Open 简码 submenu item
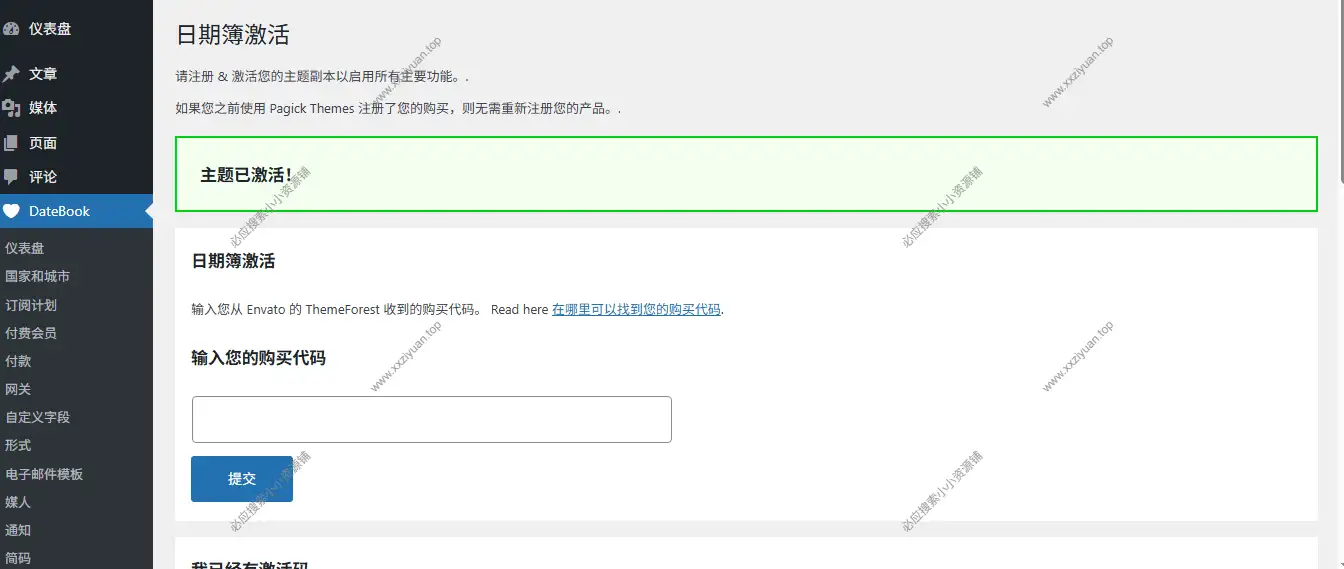Image resolution: width=1344 pixels, height=569 pixels. pyautogui.click(x=18, y=558)
